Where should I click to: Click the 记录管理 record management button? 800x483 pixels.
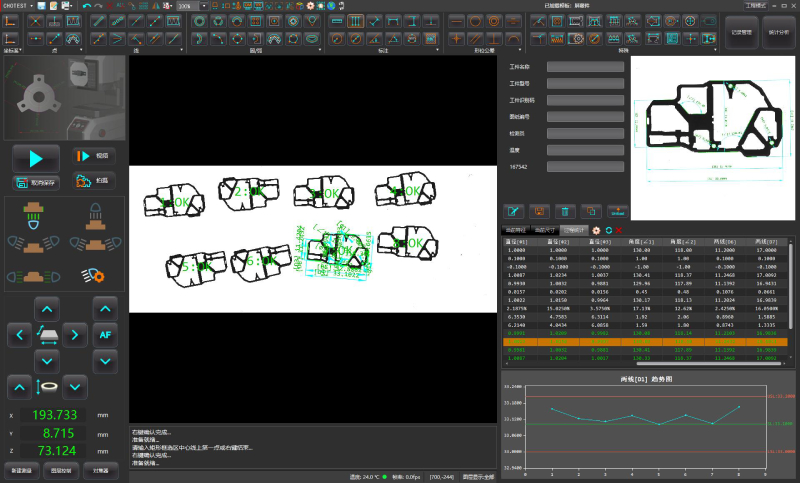[741, 32]
